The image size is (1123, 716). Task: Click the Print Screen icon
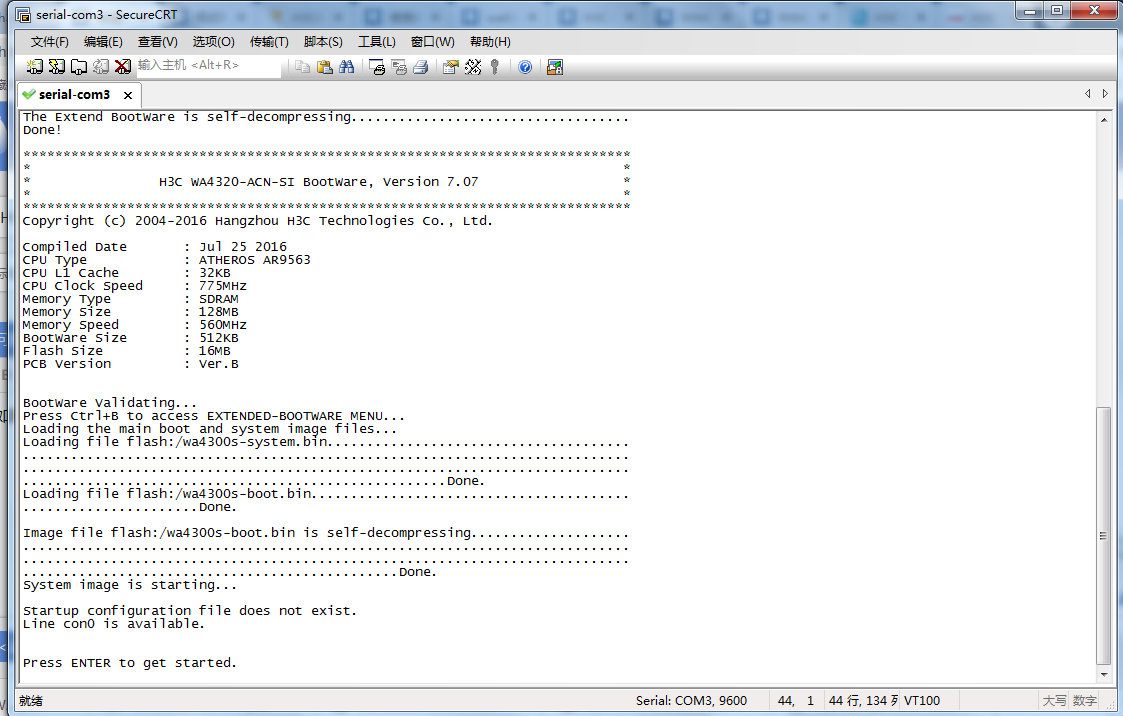(x=377, y=67)
